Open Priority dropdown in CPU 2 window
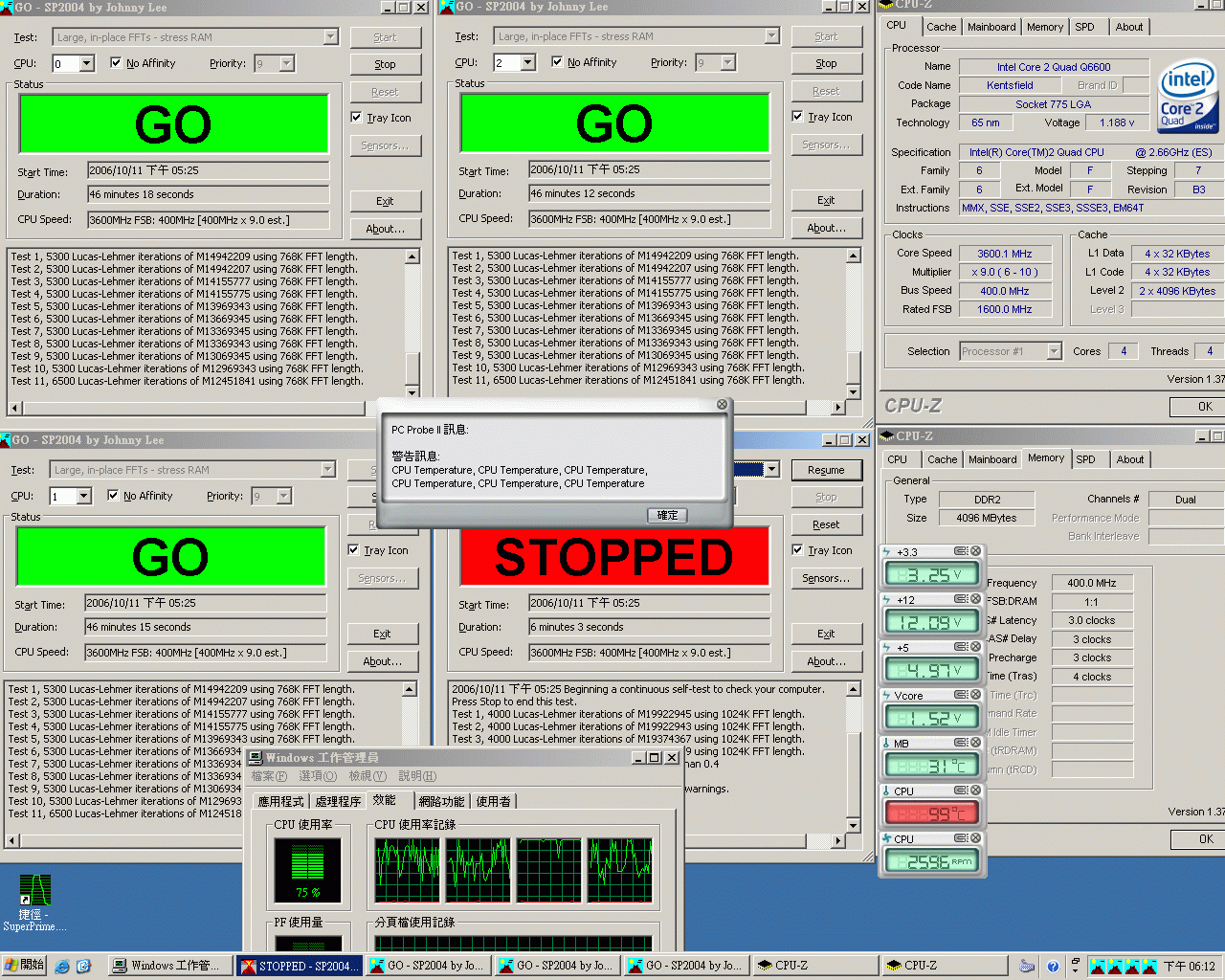Image resolution: width=1225 pixels, height=980 pixels. pyautogui.click(x=728, y=63)
